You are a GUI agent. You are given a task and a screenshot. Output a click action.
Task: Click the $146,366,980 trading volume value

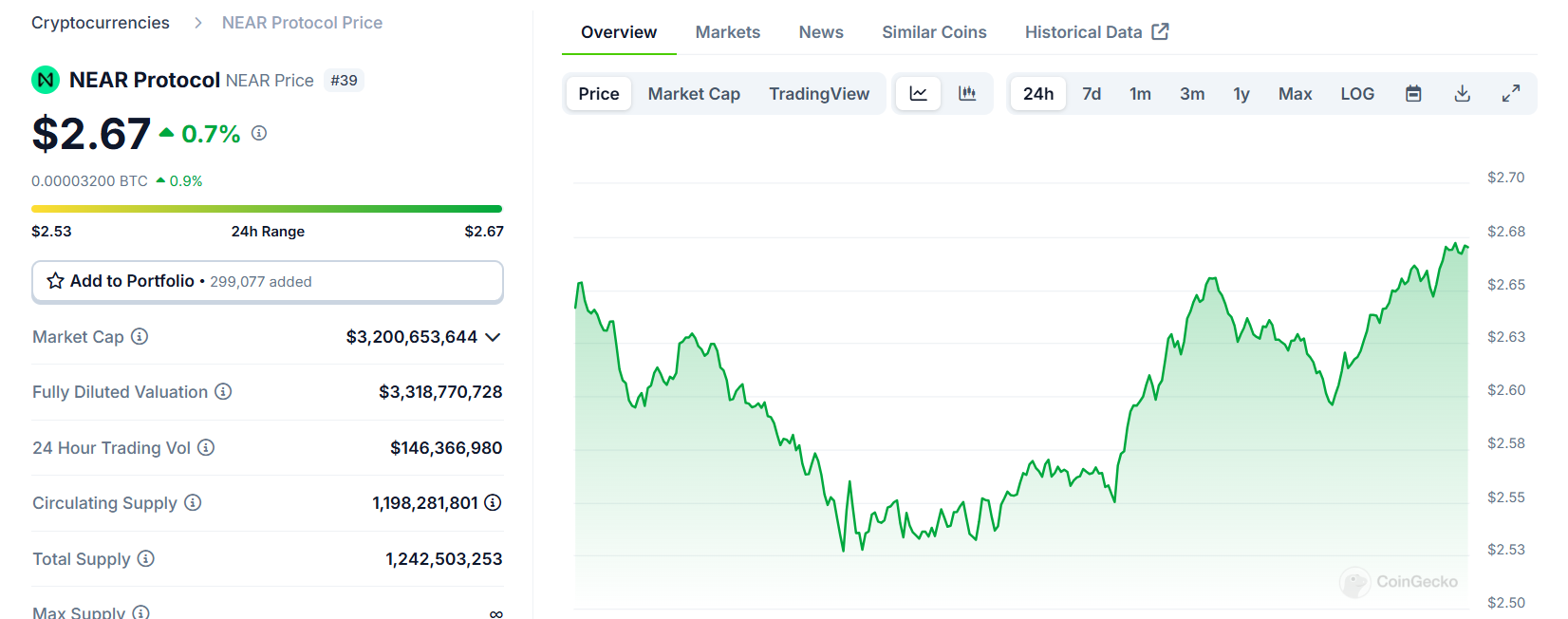point(446,448)
